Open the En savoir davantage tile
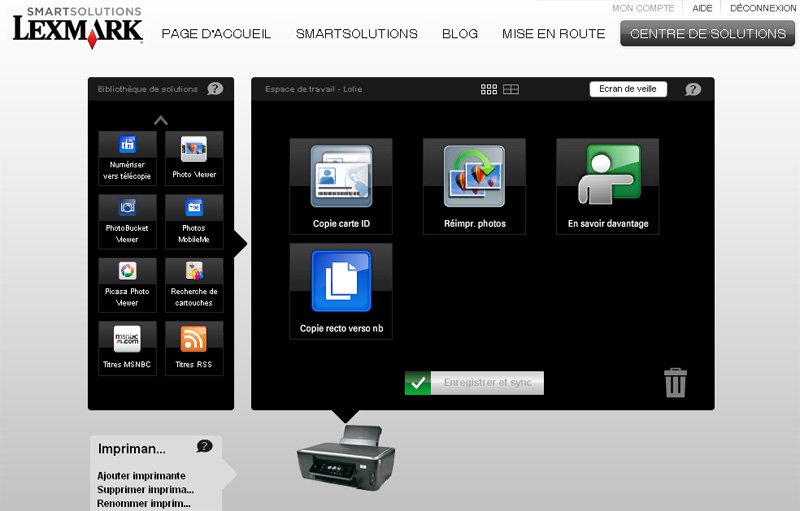This screenshot has height=511, width=800. (607, 186)
